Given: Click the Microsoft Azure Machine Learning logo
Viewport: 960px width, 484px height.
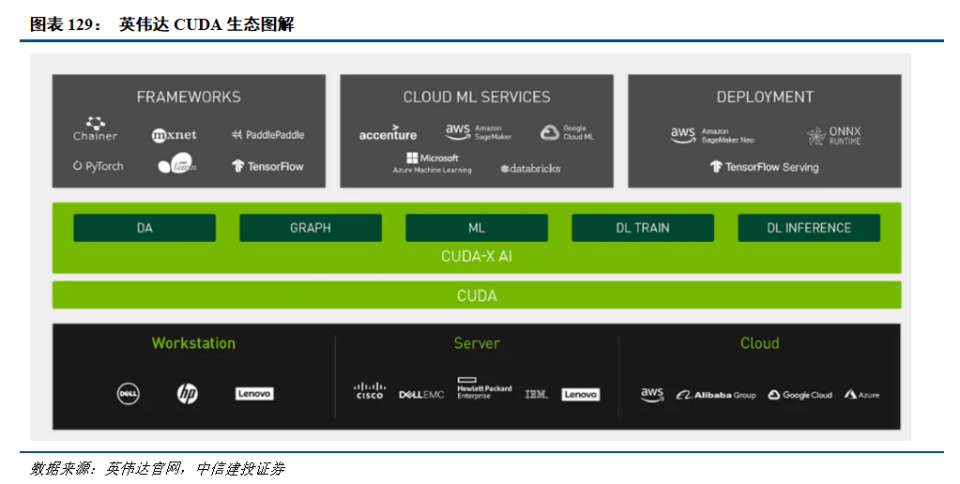Looking at the screenshot, I should pyautogui.click(x=432, y=163).
